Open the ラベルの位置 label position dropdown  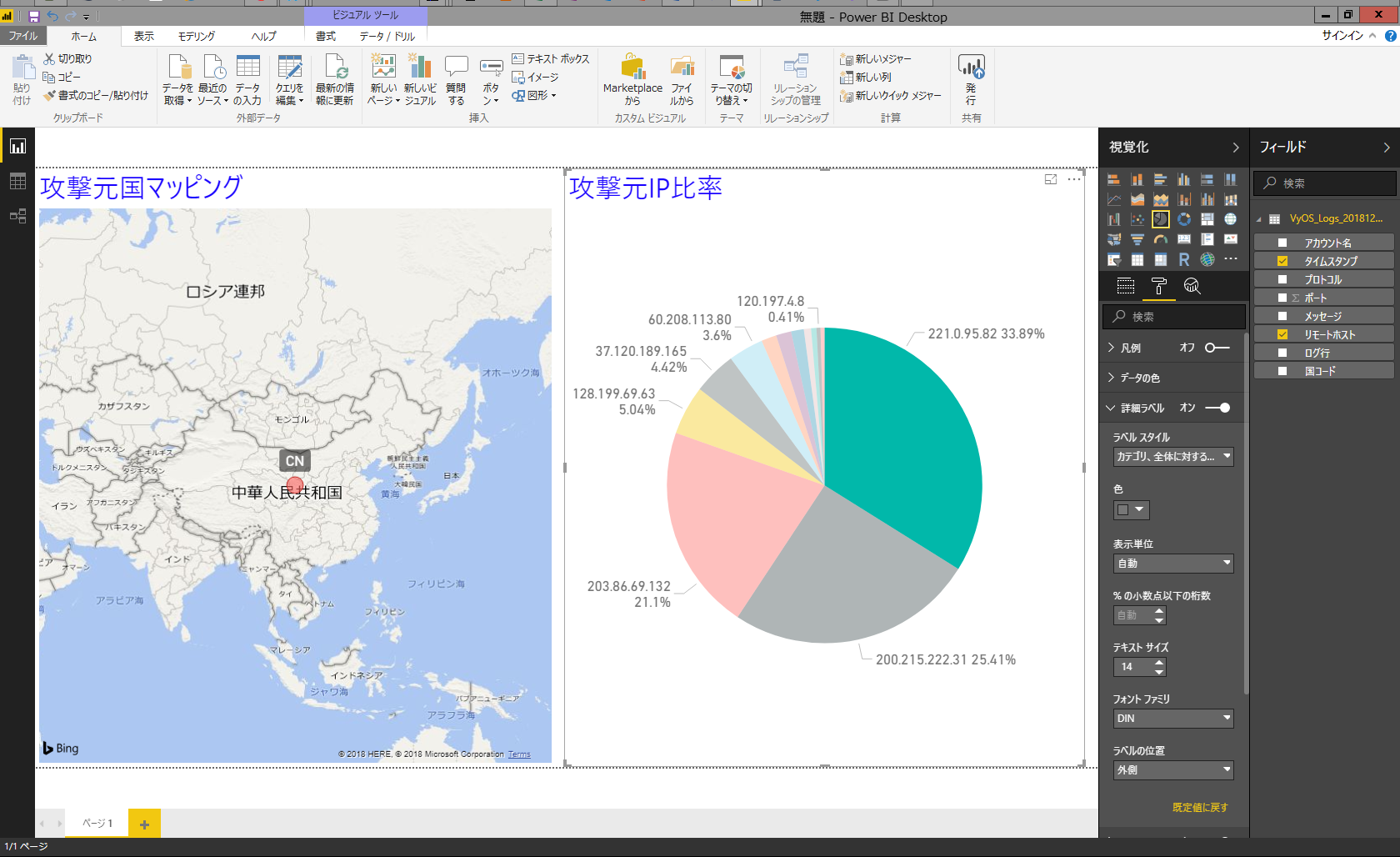pyautogui.click(x=1172, y=770)
